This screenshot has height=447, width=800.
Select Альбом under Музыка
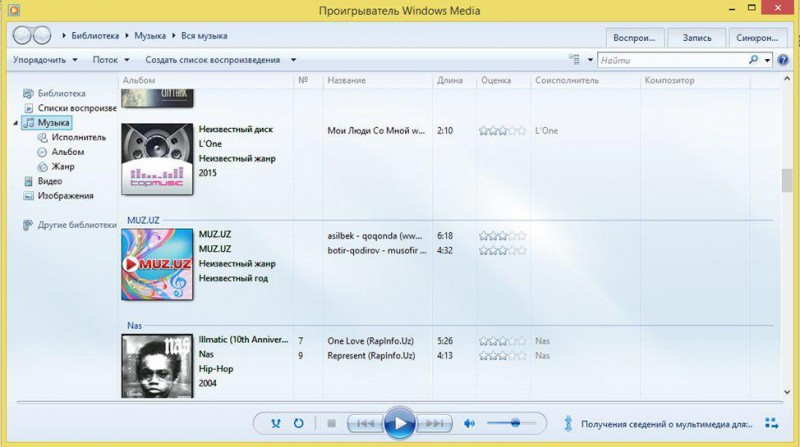(x=61, y=152)
